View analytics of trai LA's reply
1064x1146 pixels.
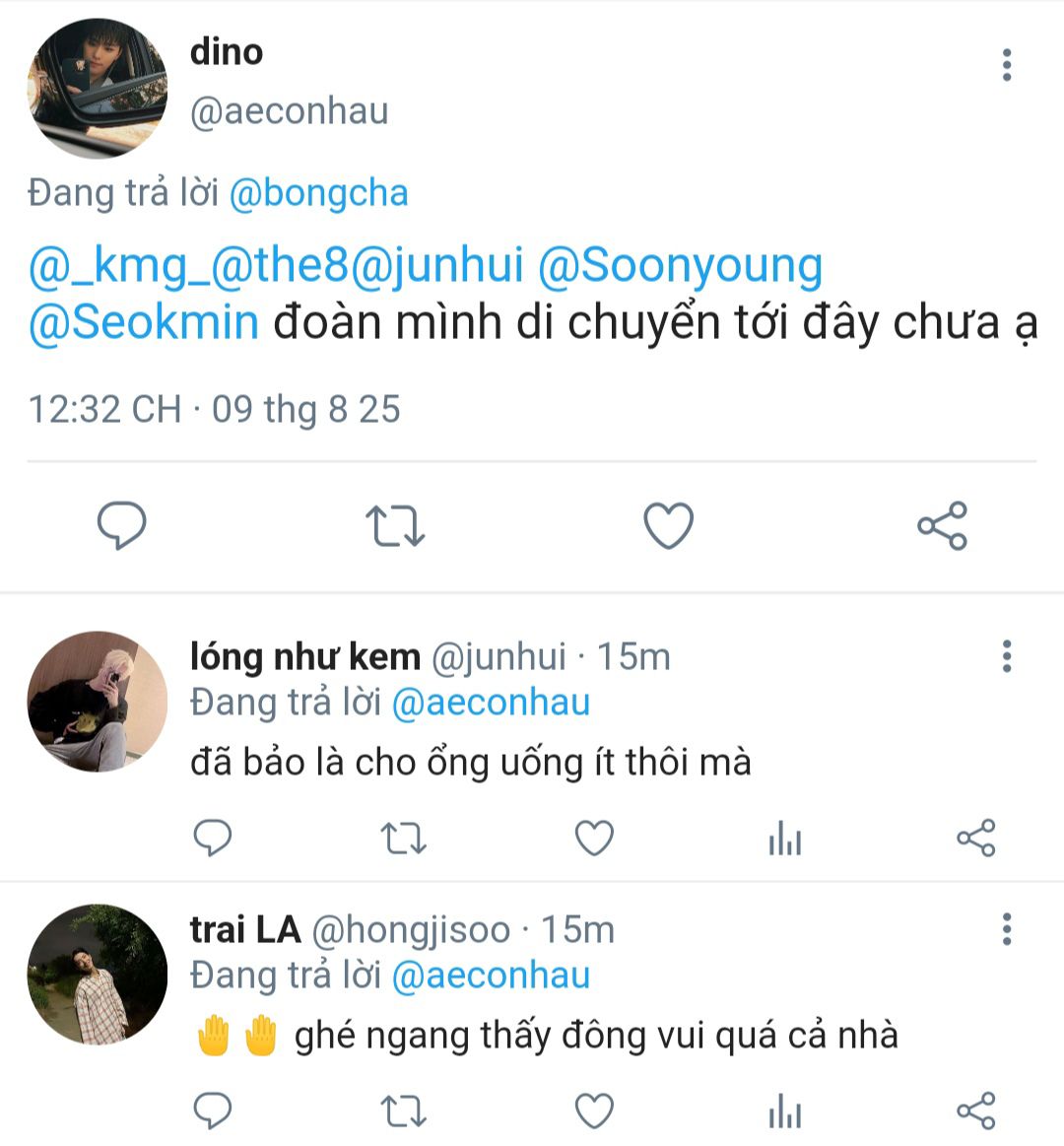click(784, 1112)
